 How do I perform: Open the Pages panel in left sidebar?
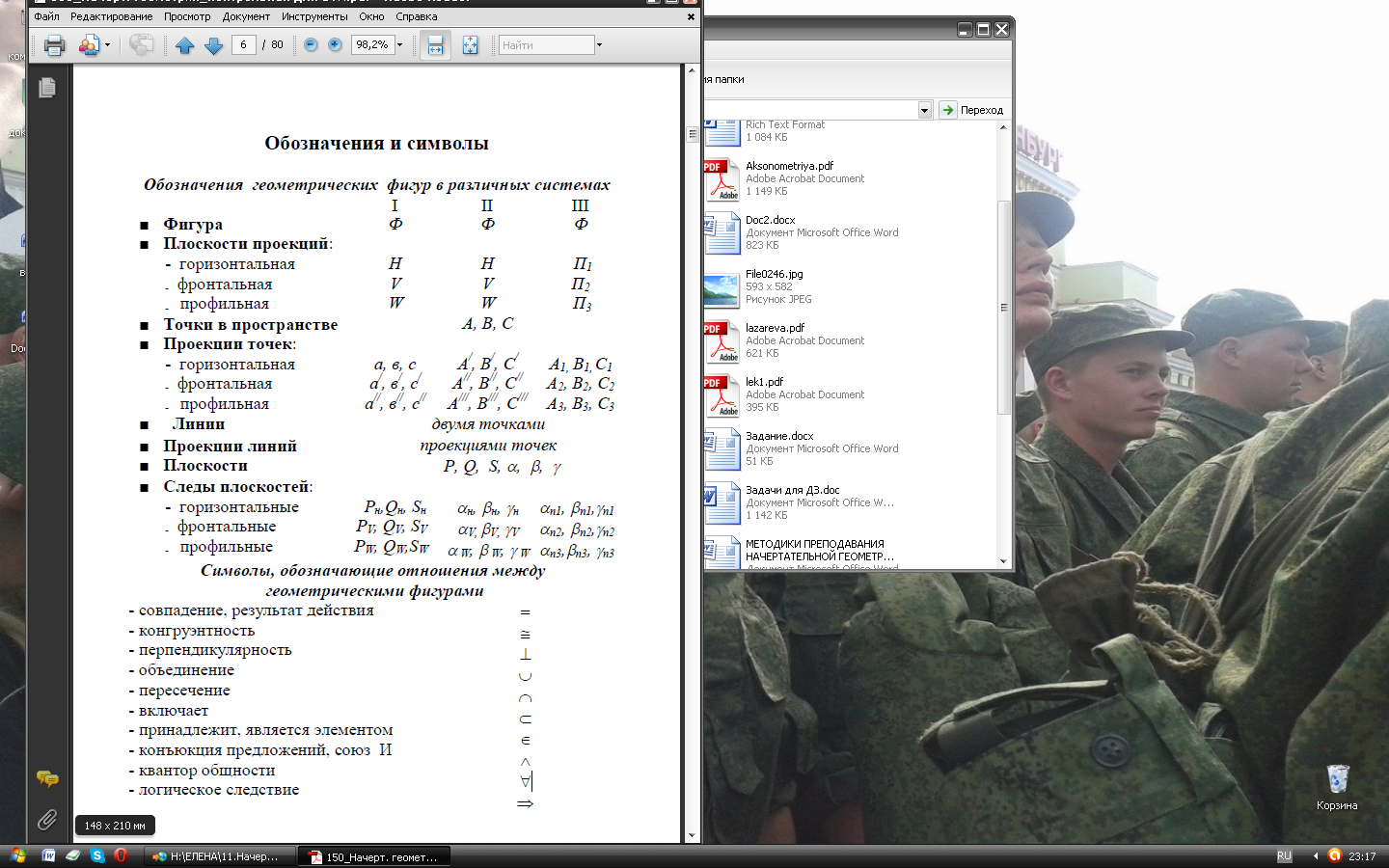(x=47, y=88)
